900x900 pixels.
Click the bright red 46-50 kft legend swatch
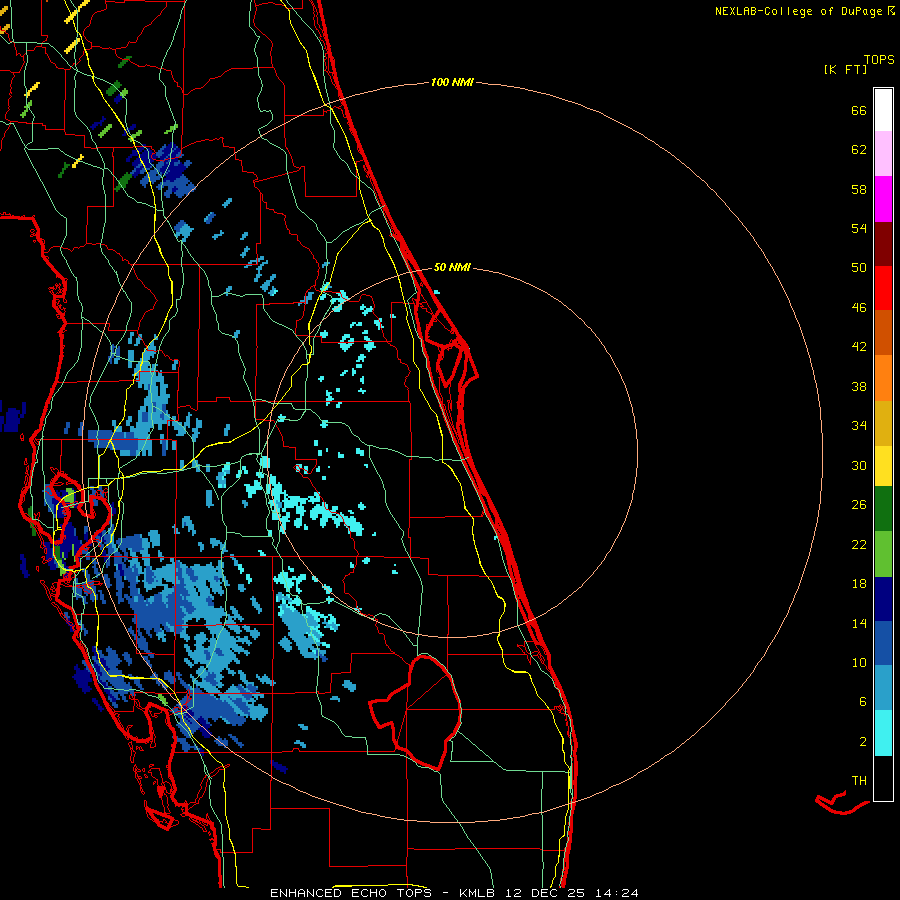tap(883, 288)
